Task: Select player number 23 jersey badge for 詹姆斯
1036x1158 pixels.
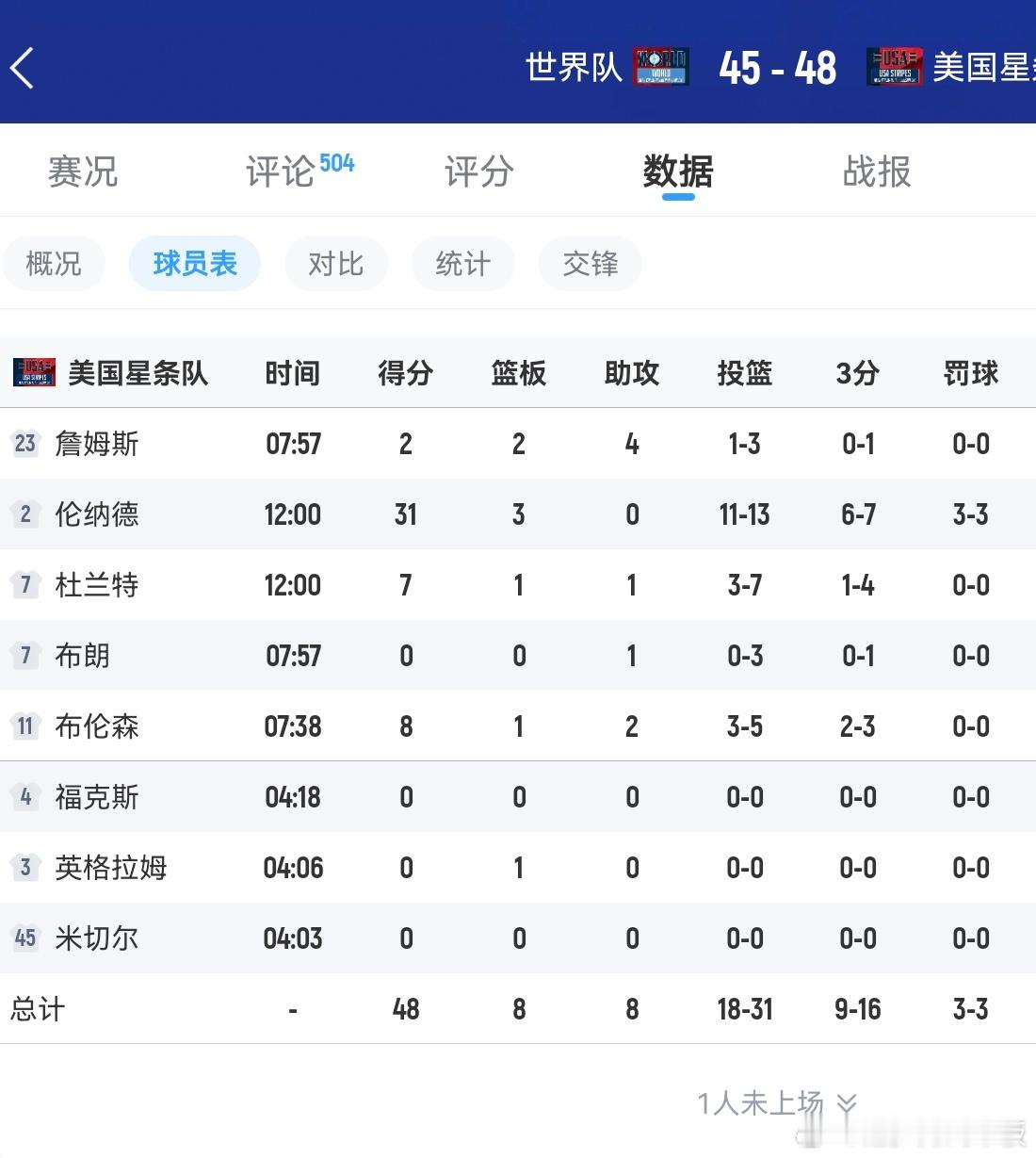Action: [x=24, y=443]
